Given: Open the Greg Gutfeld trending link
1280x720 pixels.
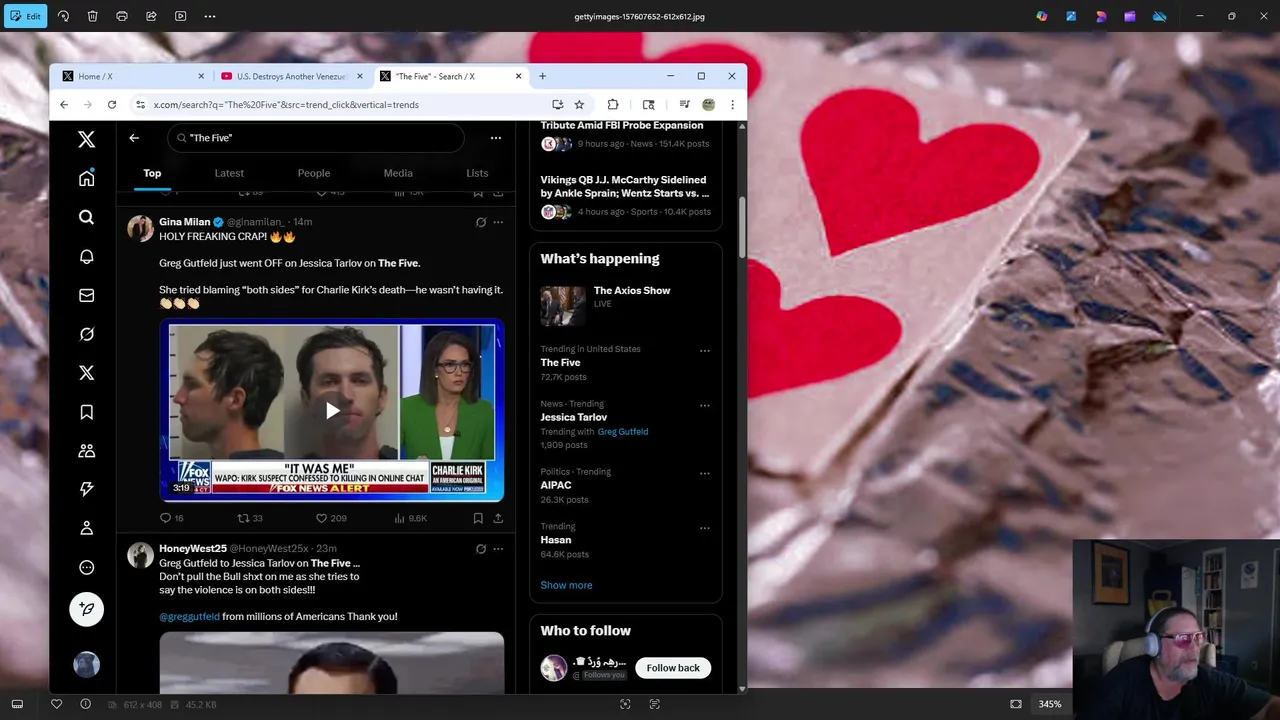Looking at the screenshot, I should [x=623, y=432].
